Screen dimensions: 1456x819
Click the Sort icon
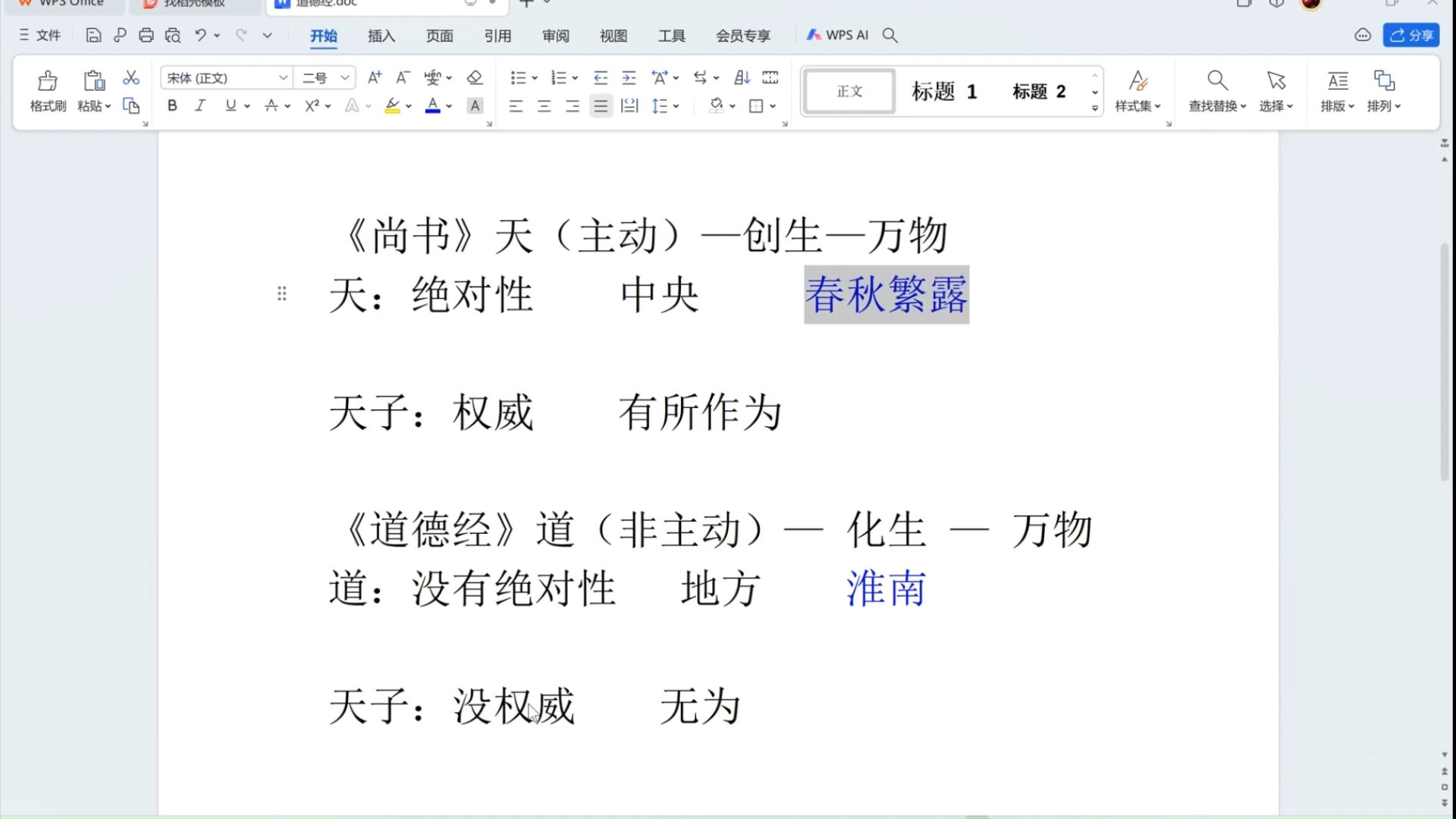point(742,77)
